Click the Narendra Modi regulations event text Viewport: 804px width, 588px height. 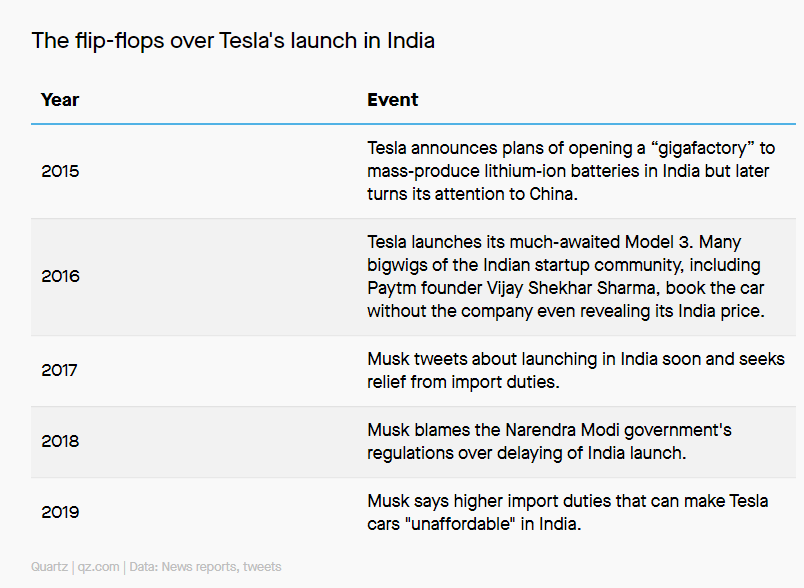[549, 441]
